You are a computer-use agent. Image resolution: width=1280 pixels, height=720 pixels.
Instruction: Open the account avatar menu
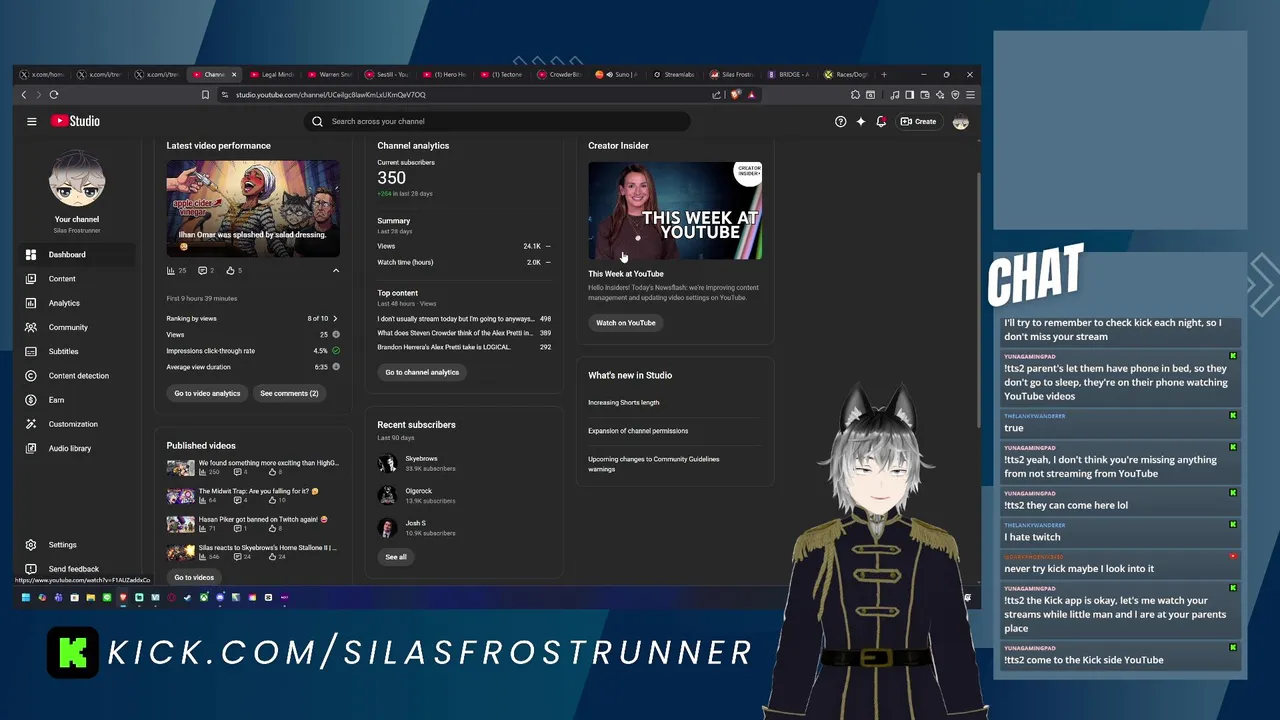[x=961, y=122]
